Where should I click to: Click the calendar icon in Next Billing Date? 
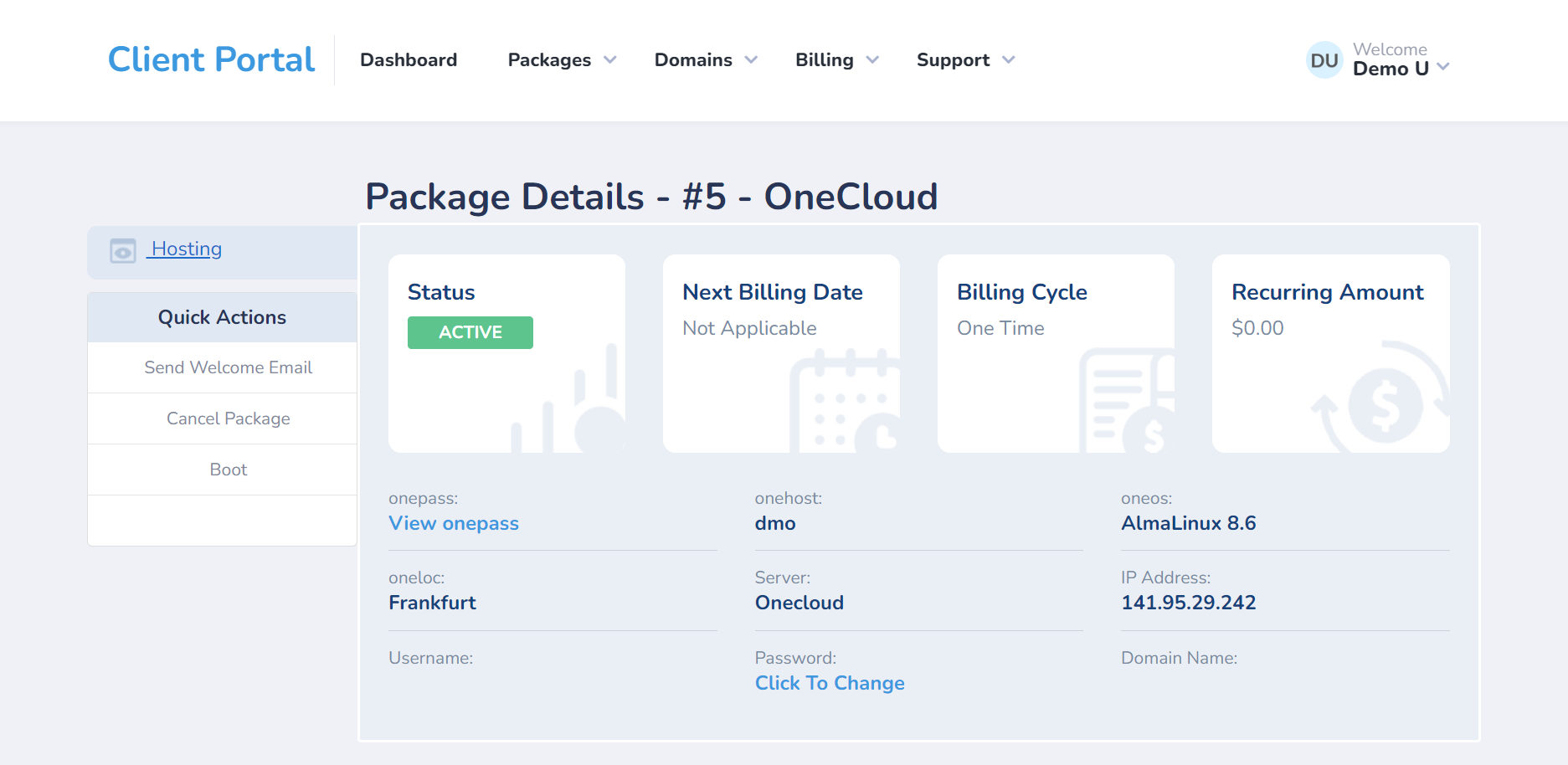point(845,402)
